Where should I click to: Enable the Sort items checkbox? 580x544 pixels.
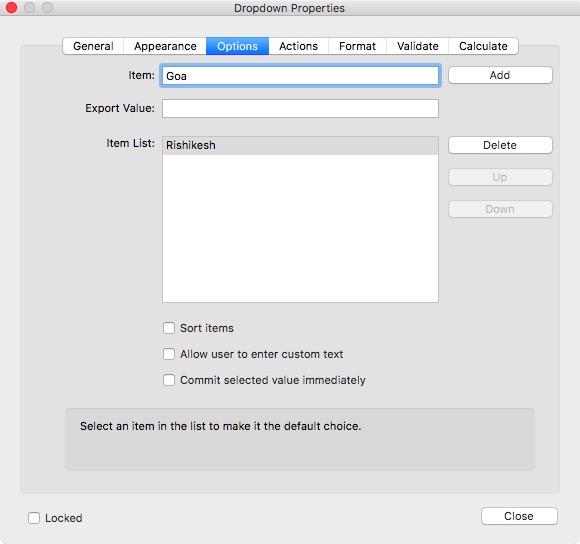click(169, 328)
